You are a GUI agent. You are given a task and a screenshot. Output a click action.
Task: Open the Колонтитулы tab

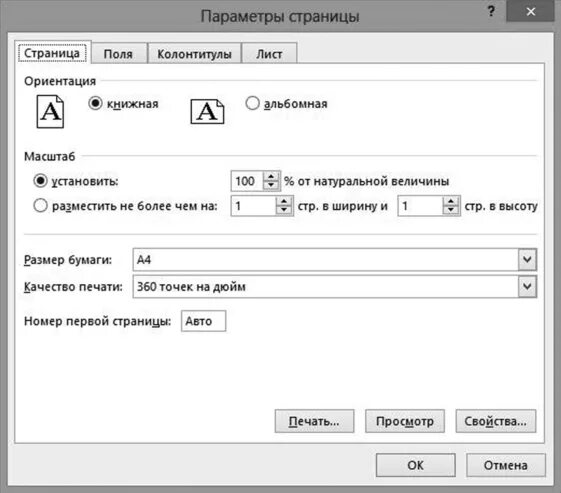(194, 54)
